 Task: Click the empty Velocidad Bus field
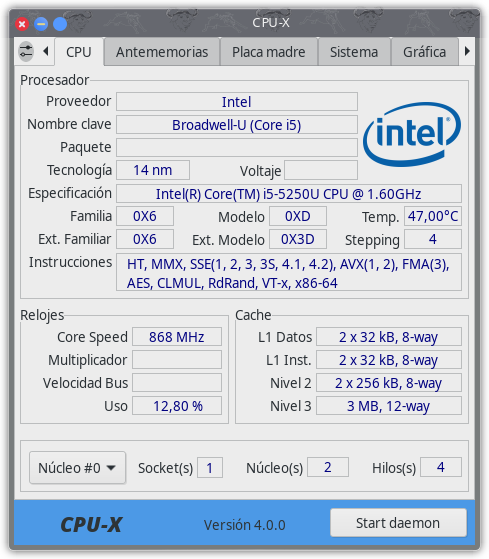pos(177,383)
